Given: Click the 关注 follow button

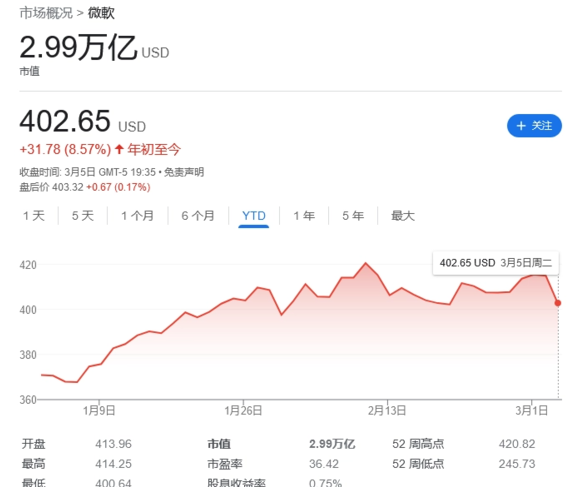Looking at the screenshot, I should point(534,126).
